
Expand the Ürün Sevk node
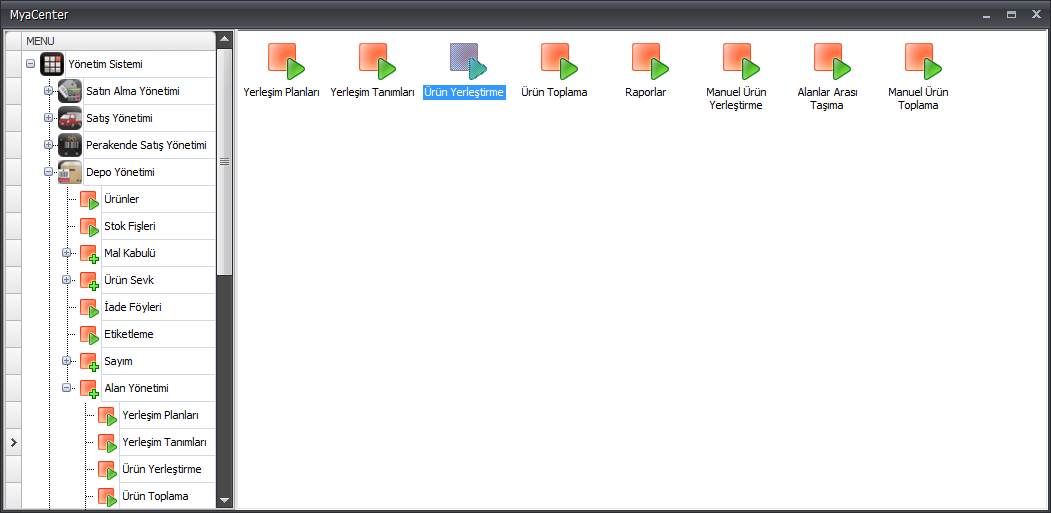pyautogui.click(x=66, y=280)
